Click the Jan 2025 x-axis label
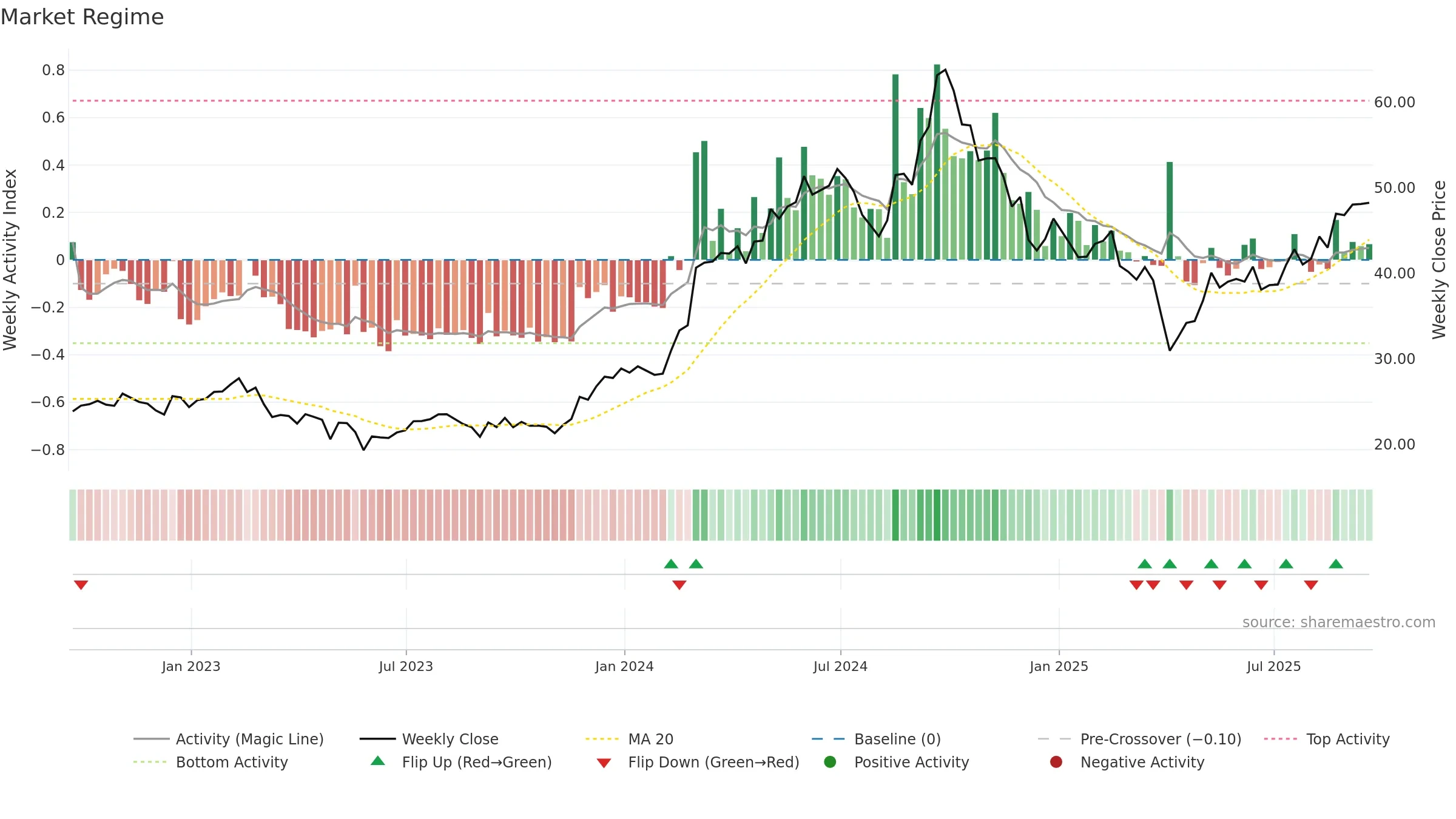Viewport: 1456px width, 819px height. (1059, 666)
